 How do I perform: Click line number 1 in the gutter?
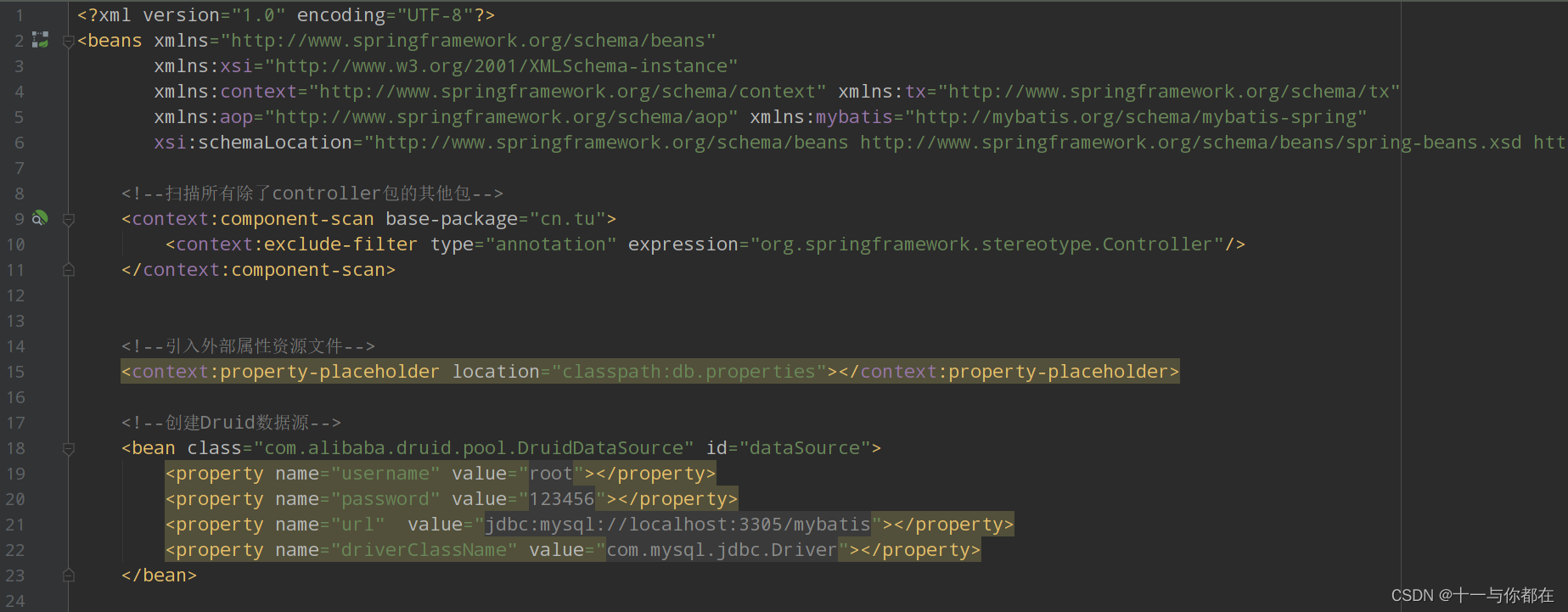[x=20, y=15]
